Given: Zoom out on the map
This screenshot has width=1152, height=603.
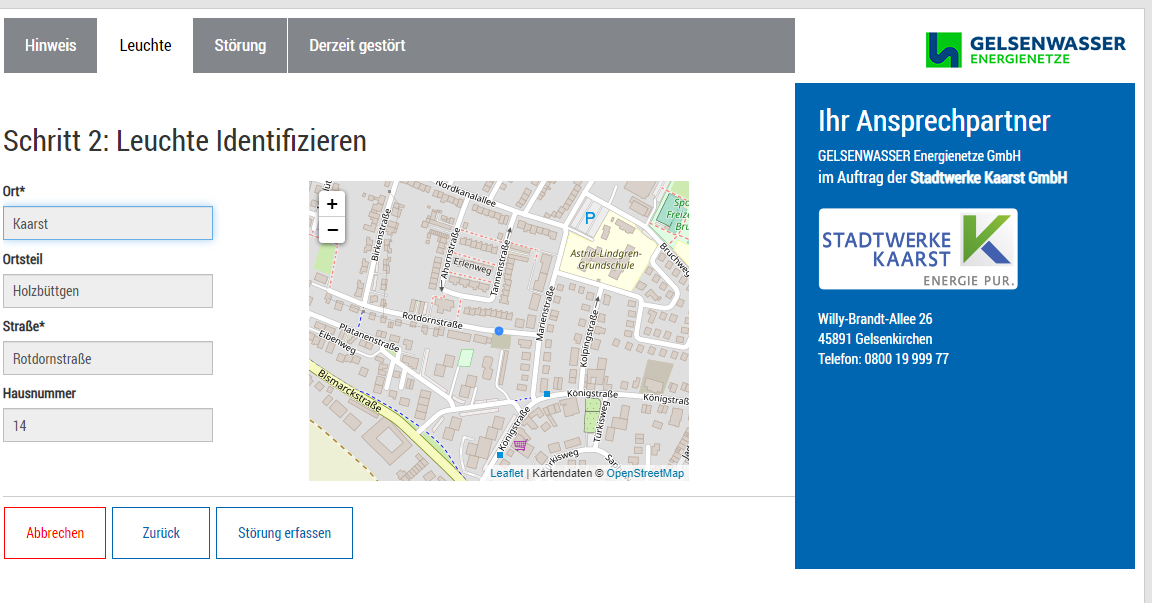Looking at the screenshot, I should (332, 230).
